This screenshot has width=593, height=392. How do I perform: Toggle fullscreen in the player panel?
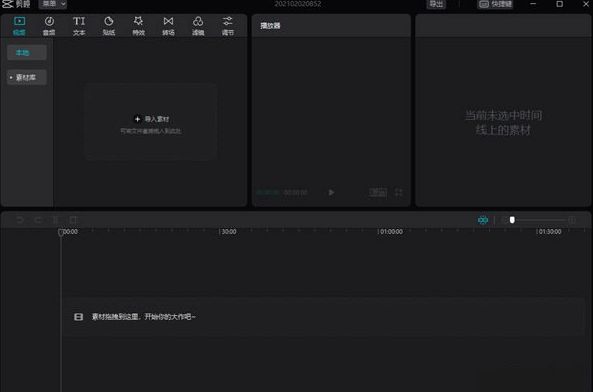pyautogui.click(x=399, y=192)
